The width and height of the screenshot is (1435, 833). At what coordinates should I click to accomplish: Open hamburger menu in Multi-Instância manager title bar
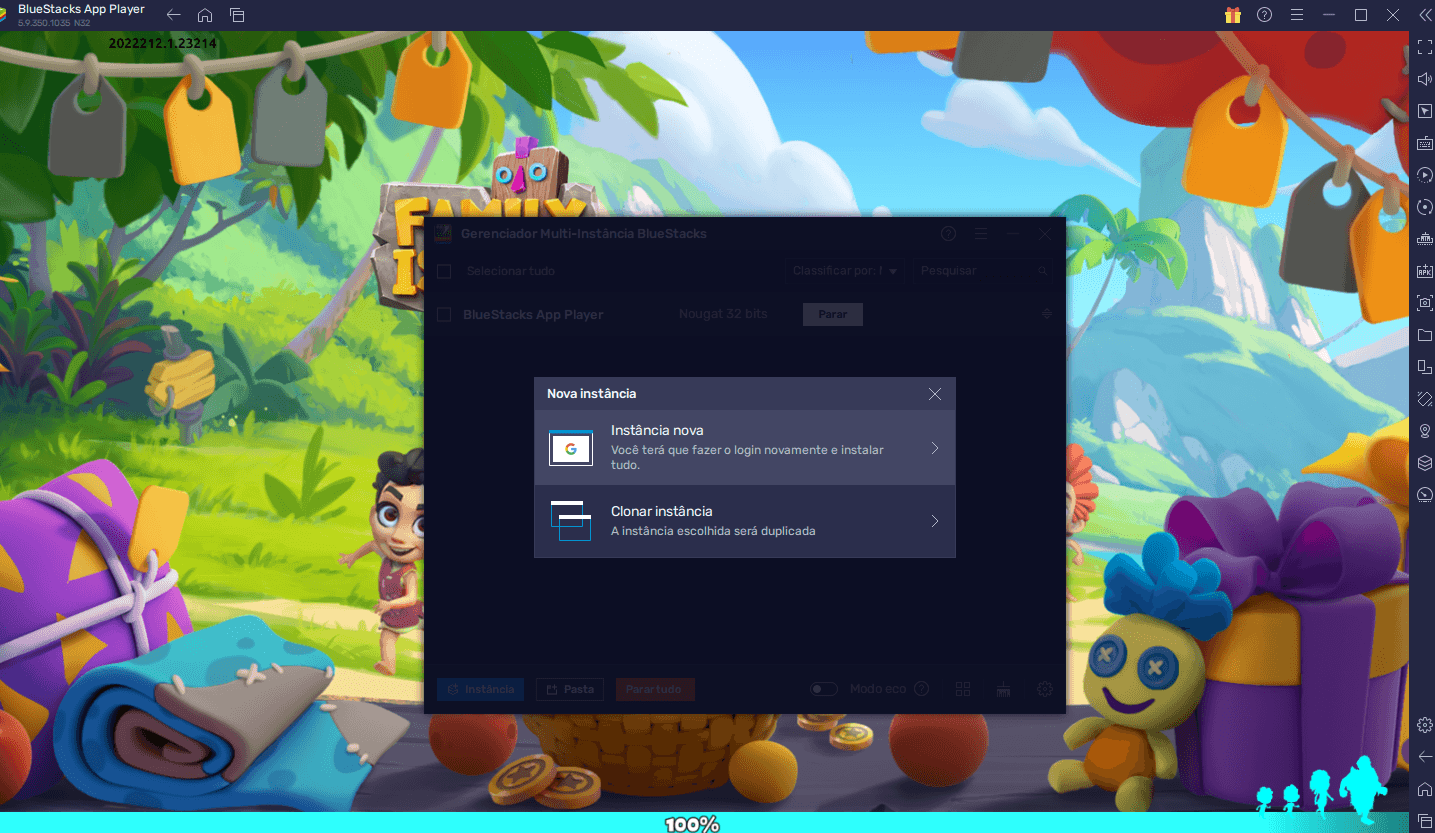pyautogui.click(x=981, y=233)
